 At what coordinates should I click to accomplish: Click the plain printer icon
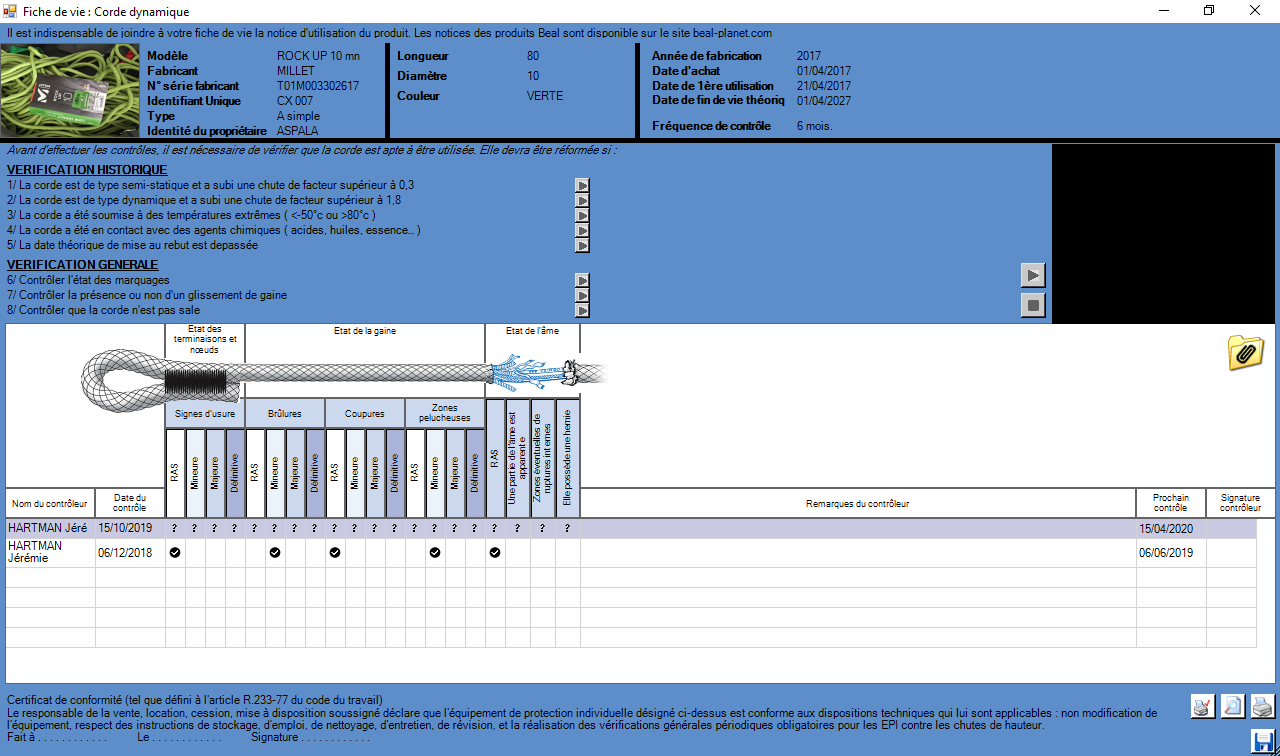1263,707
